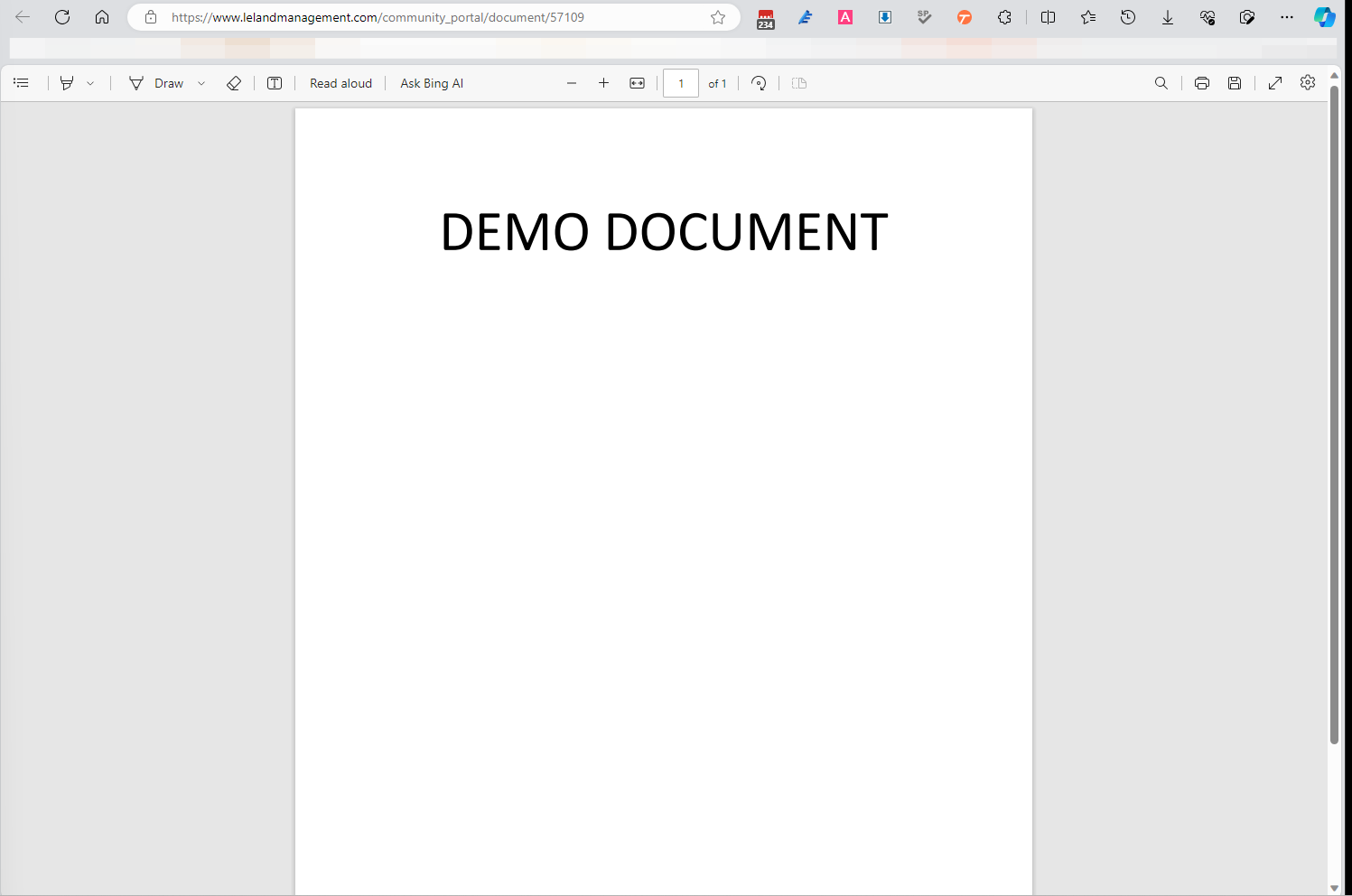Open browser History
The image size is (1352, 896).
pos(1128,17)
